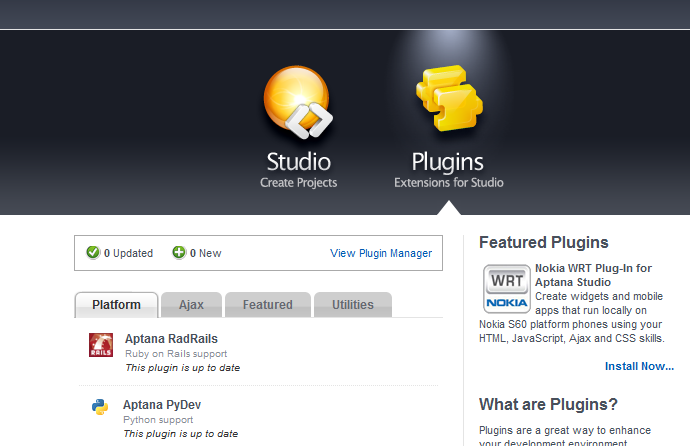690x446 pixels.
Task: Click the 0 New count text
Action: point(206,253)
